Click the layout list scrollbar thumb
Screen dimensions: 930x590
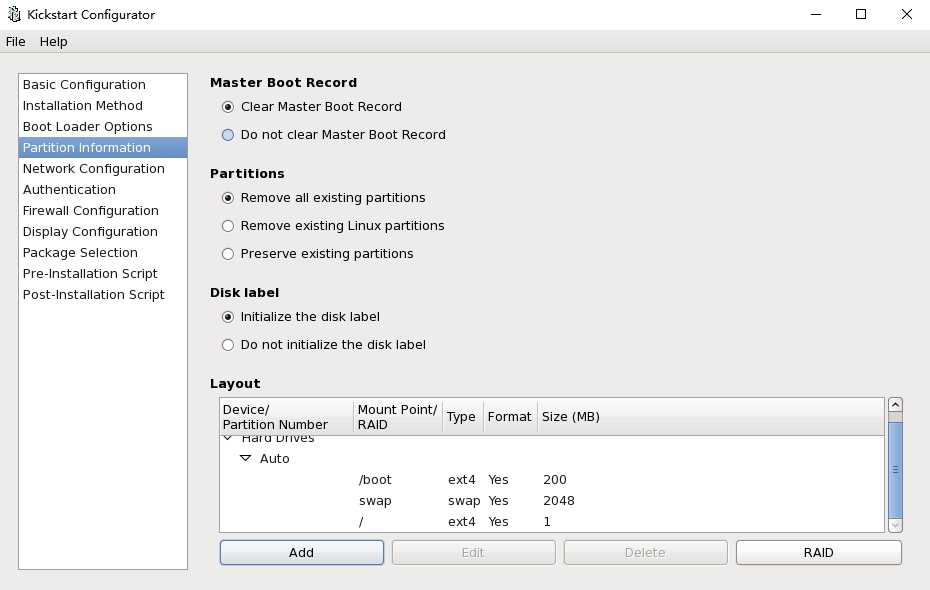[x=895, y=467]
